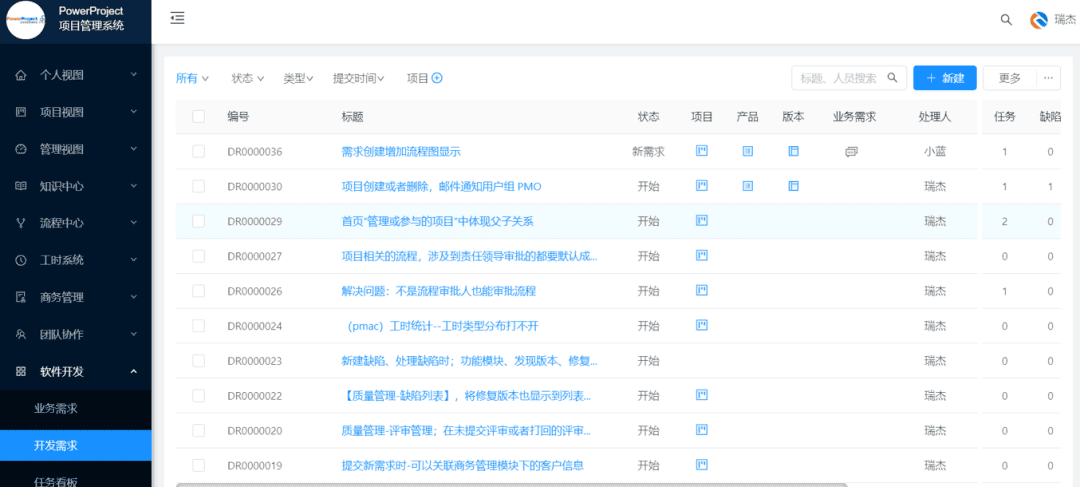This screenshot has height=487, width=1080.
Task: Open project icon for row DR0000027
Action: pyautogui.click(x=702, y=256)
